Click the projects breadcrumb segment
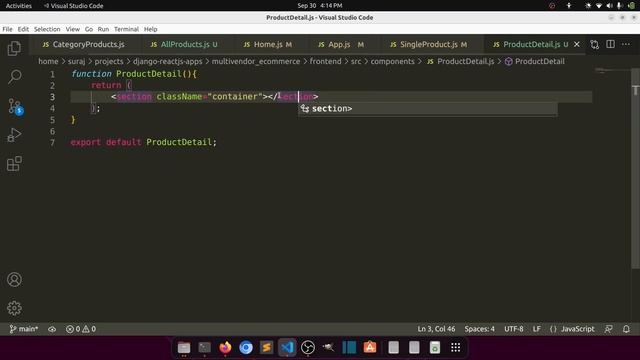The width and height of the screenshot is (640, 360). pos(109,61)
